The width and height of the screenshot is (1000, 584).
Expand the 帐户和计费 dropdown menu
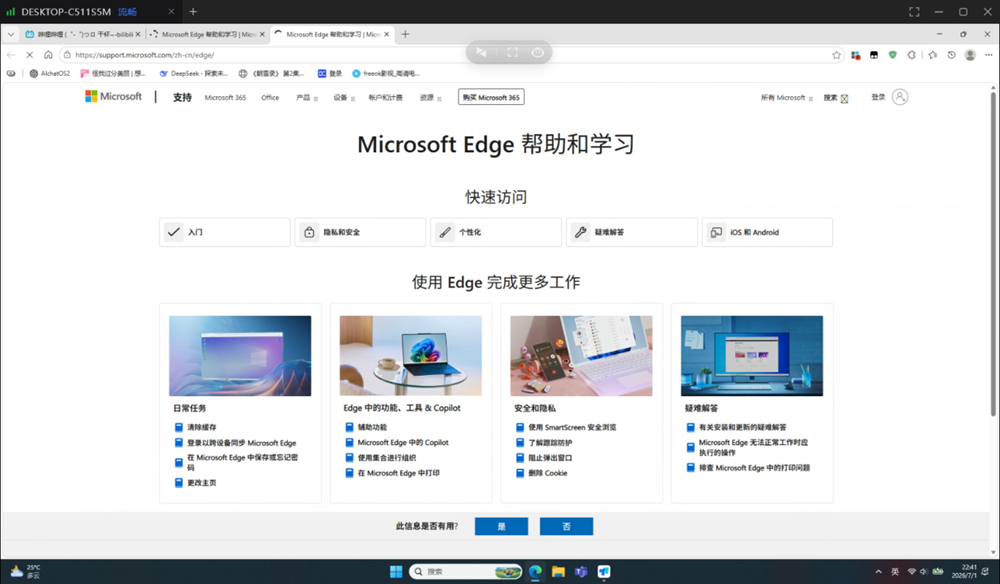(x=385, y=98)
